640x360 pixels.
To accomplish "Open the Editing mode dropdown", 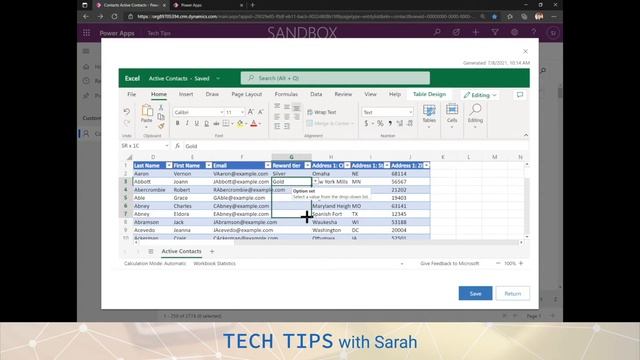I will (480, 95).
